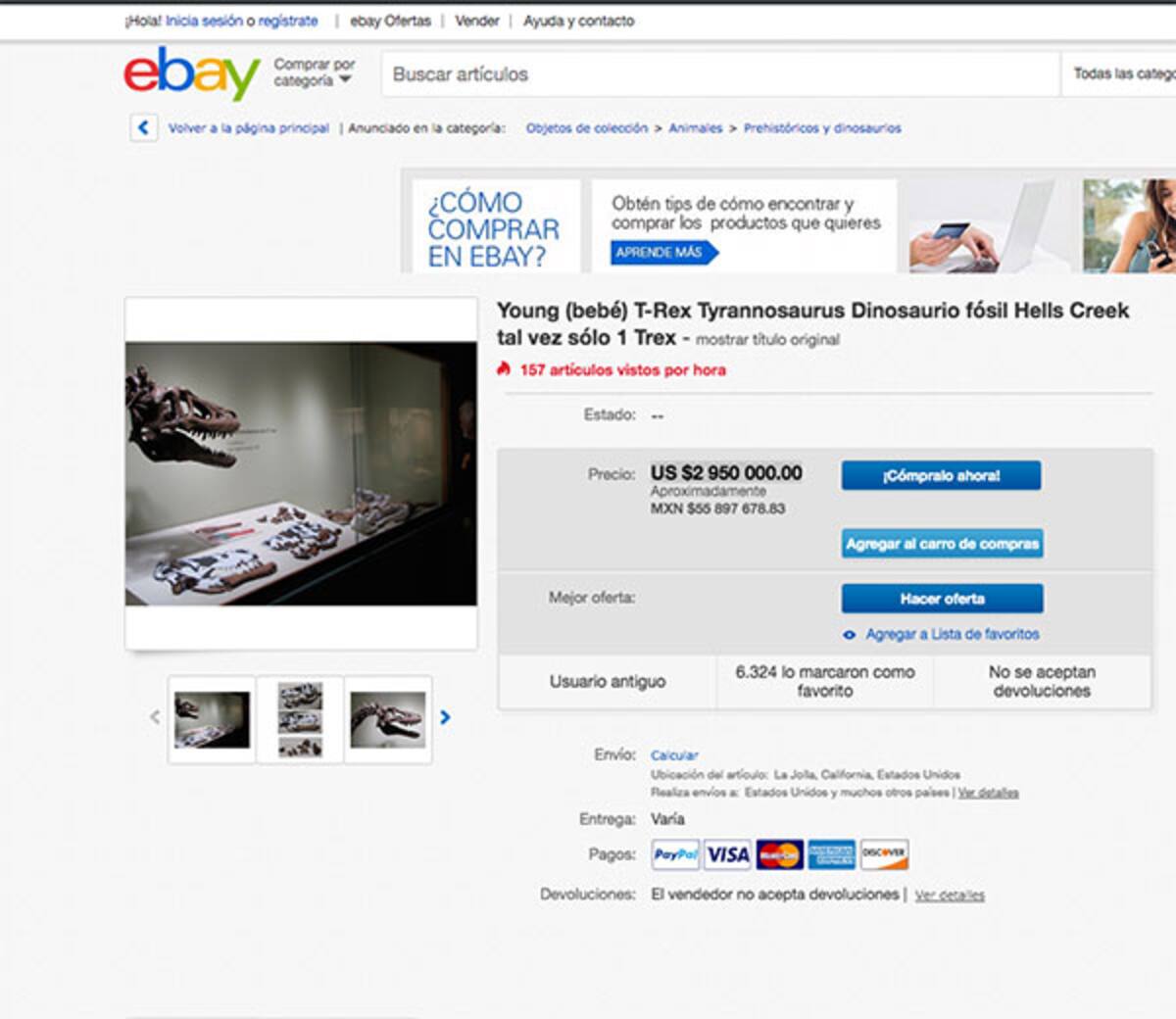Click the back arrow to main page
The image size is (1176, 1019).
tap(144, 127)
